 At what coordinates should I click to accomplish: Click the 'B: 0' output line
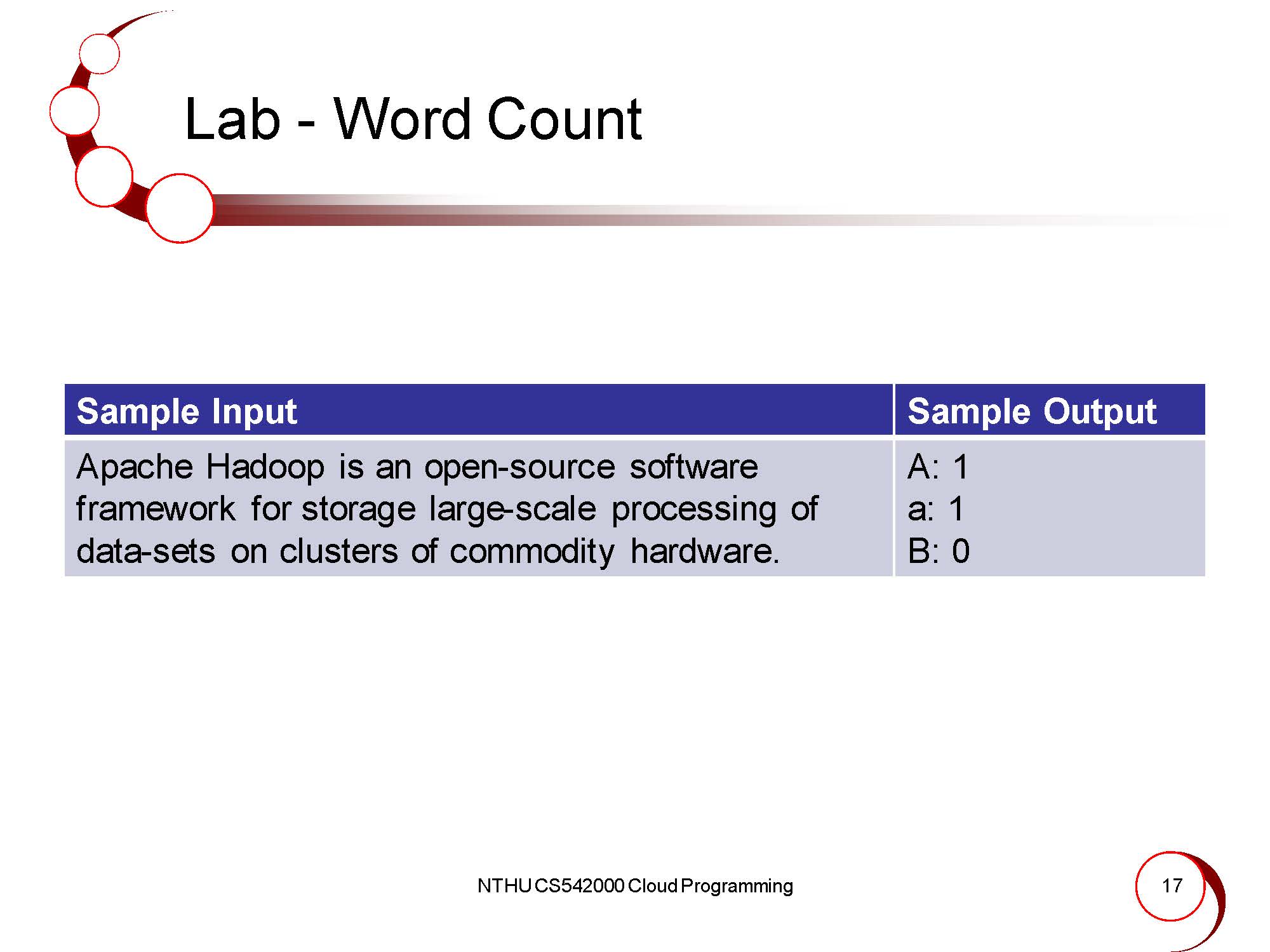939,551
